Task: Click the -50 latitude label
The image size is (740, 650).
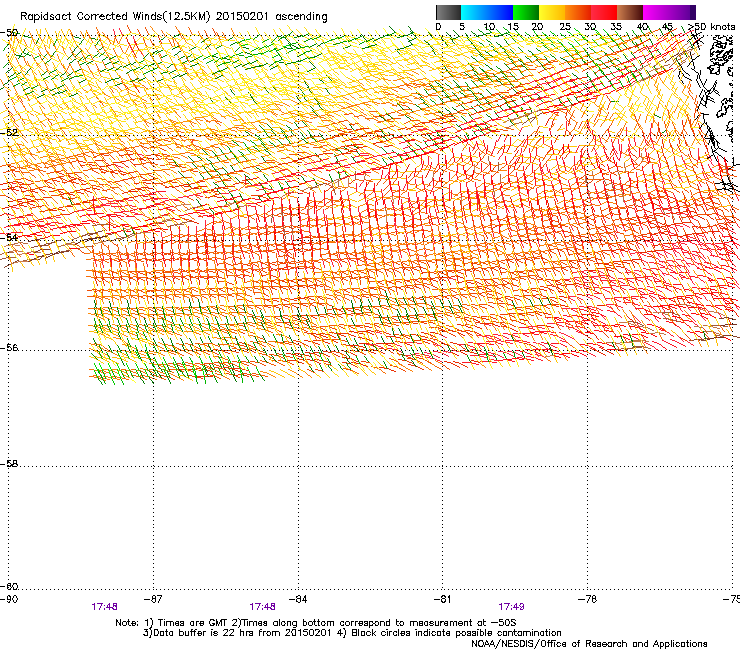Action: click(9, 33)
